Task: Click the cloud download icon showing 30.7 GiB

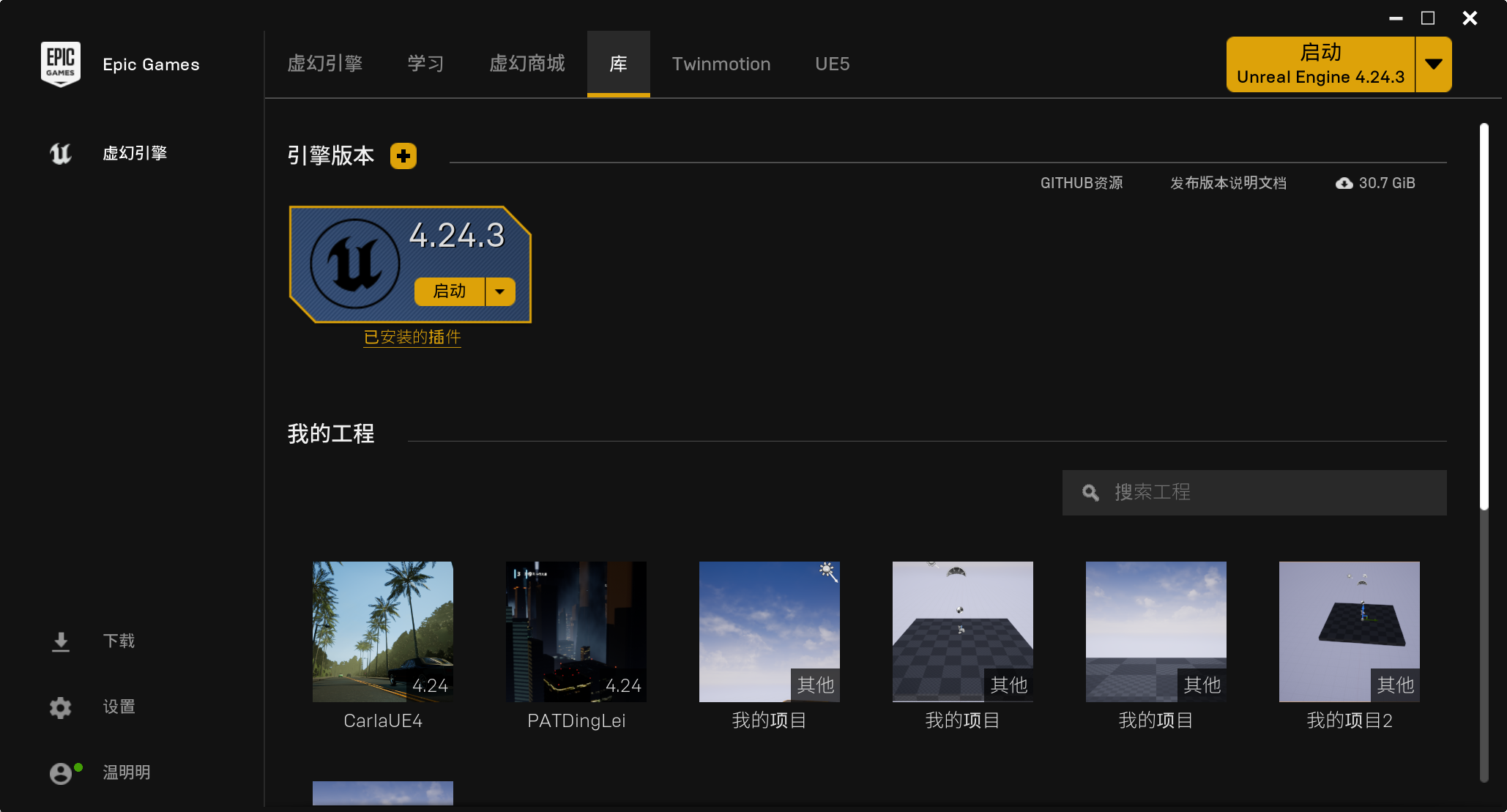Action: [x=1344, y=183]
